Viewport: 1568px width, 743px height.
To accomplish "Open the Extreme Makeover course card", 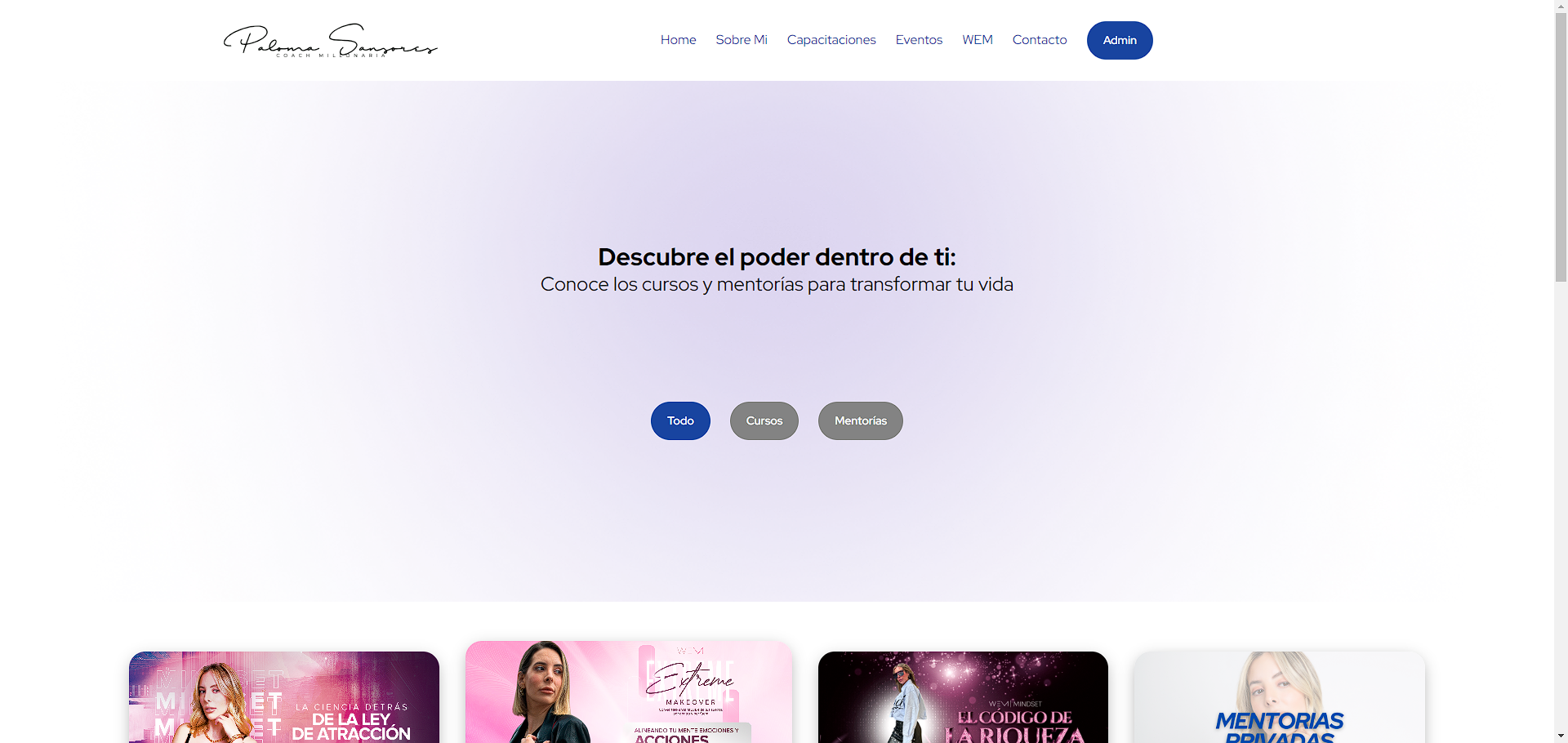I will (629, 692).
